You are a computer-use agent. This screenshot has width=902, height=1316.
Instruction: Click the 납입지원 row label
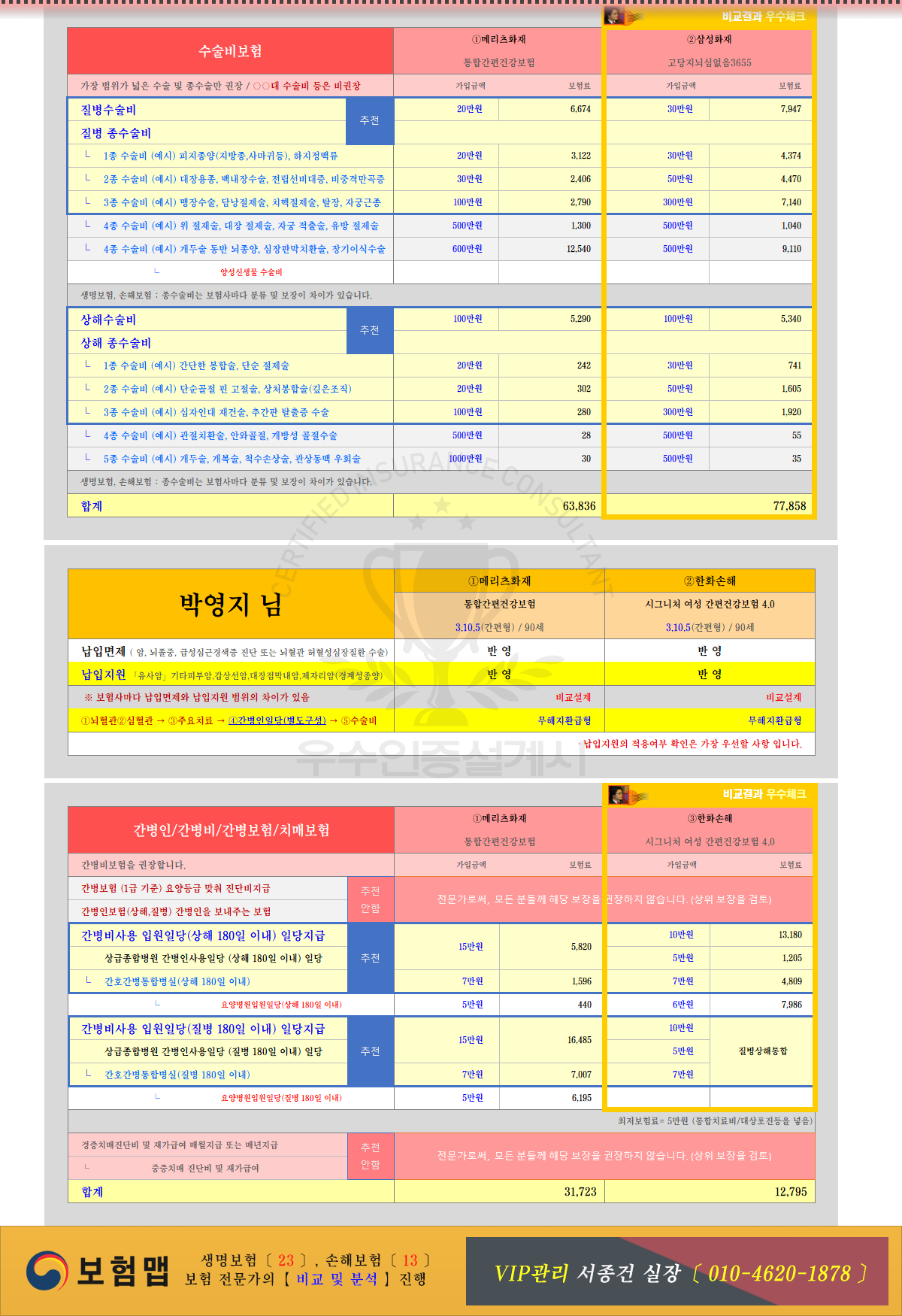tap(103, 675)
